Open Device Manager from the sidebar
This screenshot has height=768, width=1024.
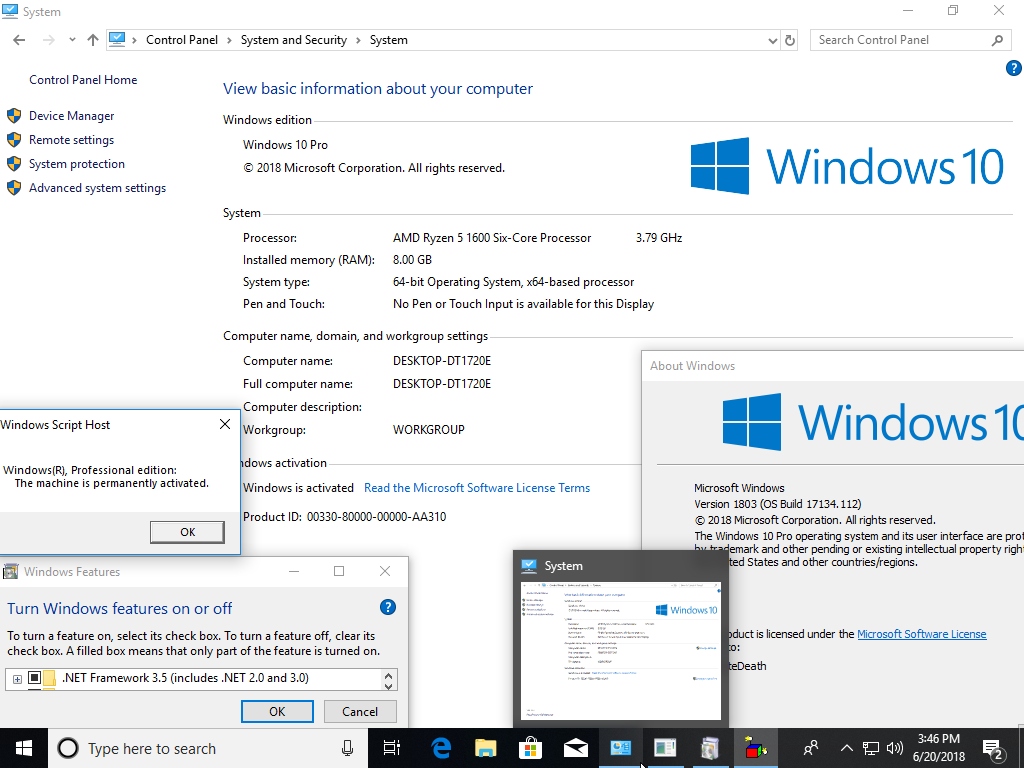tap(71, 116)
